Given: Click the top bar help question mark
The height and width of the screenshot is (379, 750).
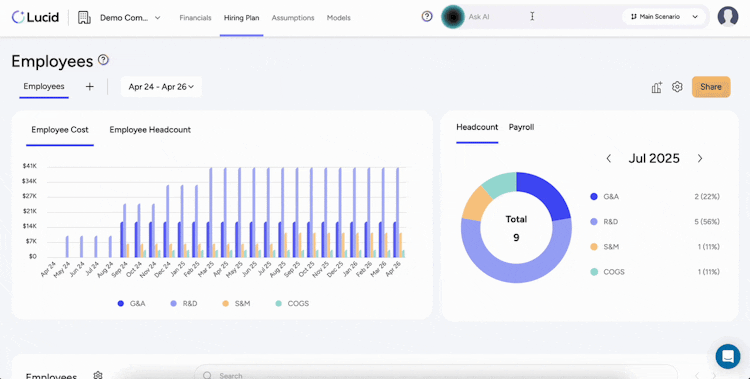Looking at the screenshot, I should coord(427,17).
